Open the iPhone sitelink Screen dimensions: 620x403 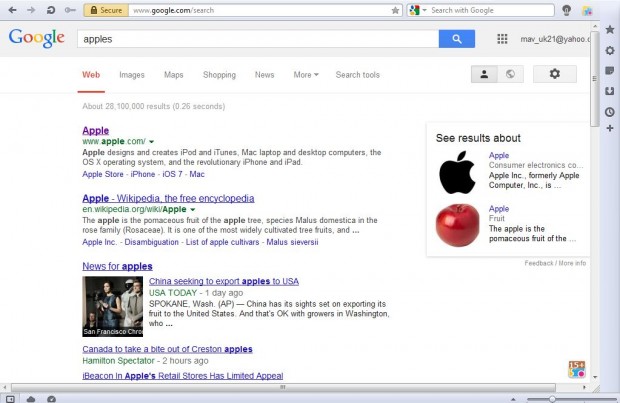click(143, 174)
